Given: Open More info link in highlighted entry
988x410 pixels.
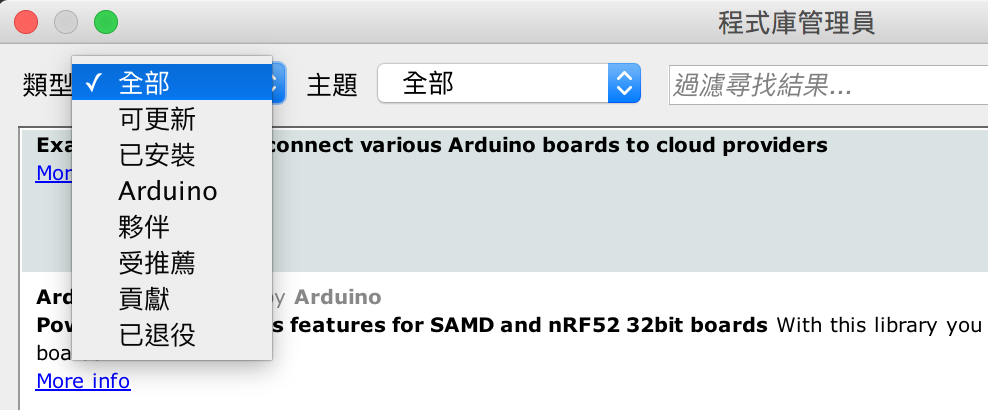Looking at the screenshot, I should pyautogui.click(x=53, y=173).
